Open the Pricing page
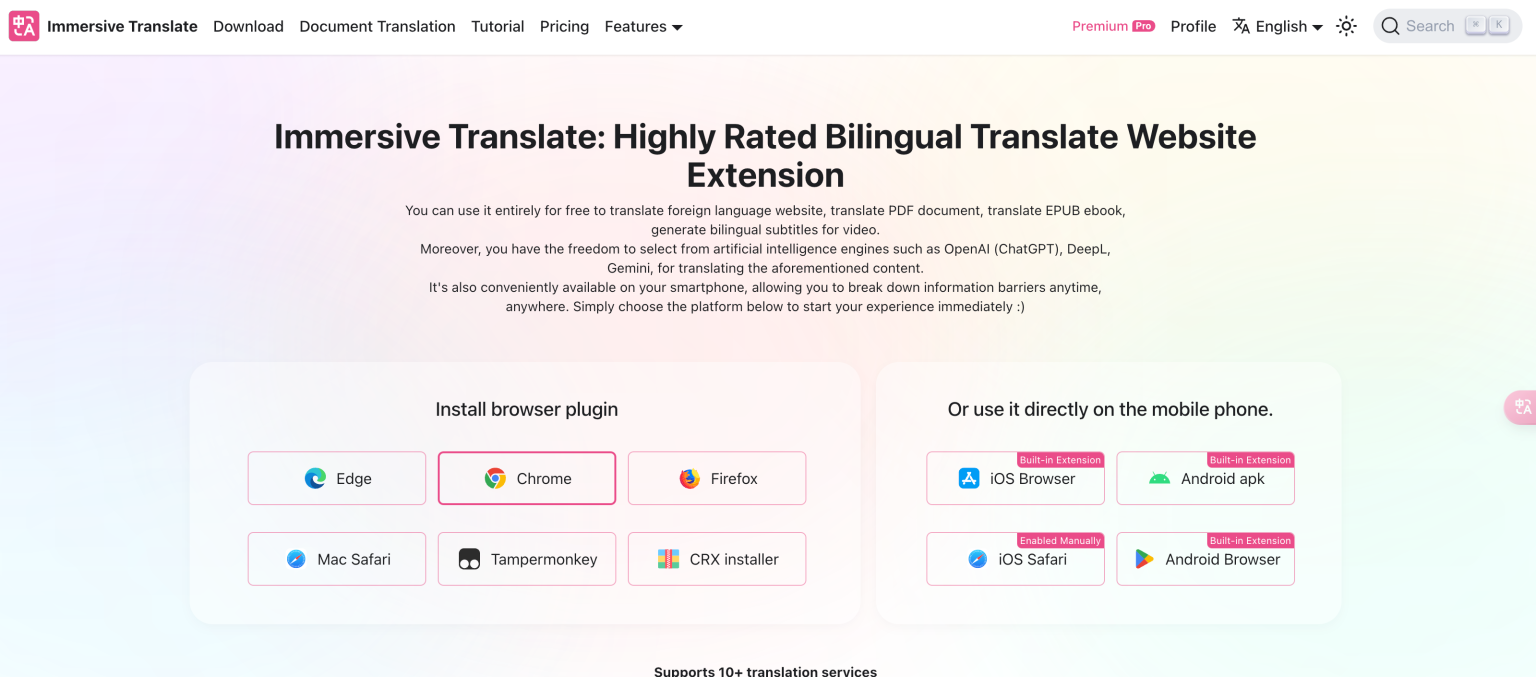This screenshot has width=1536, height=677. [x=564, y=27]
